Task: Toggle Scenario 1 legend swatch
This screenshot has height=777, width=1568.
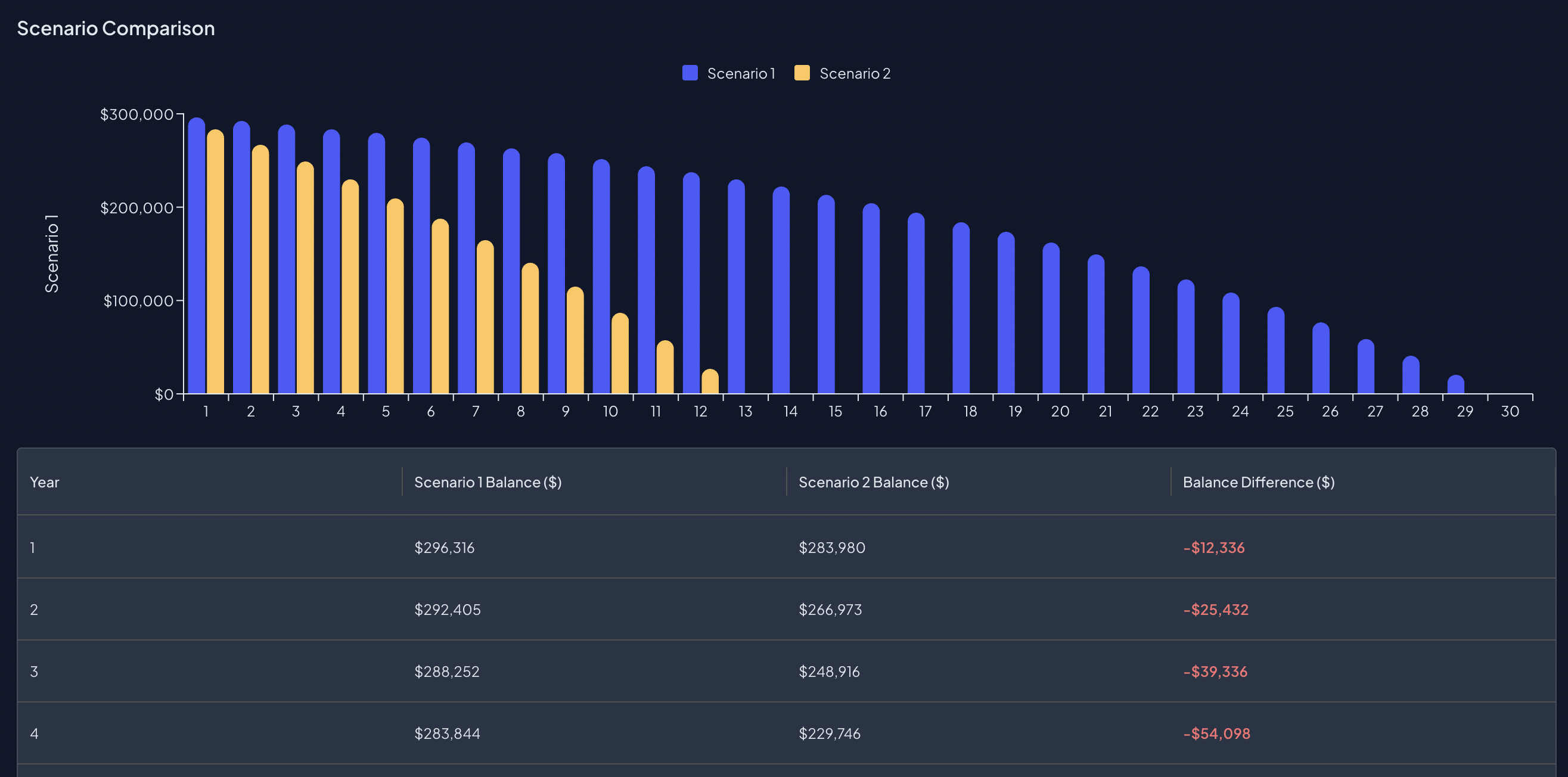Action: 690,73
